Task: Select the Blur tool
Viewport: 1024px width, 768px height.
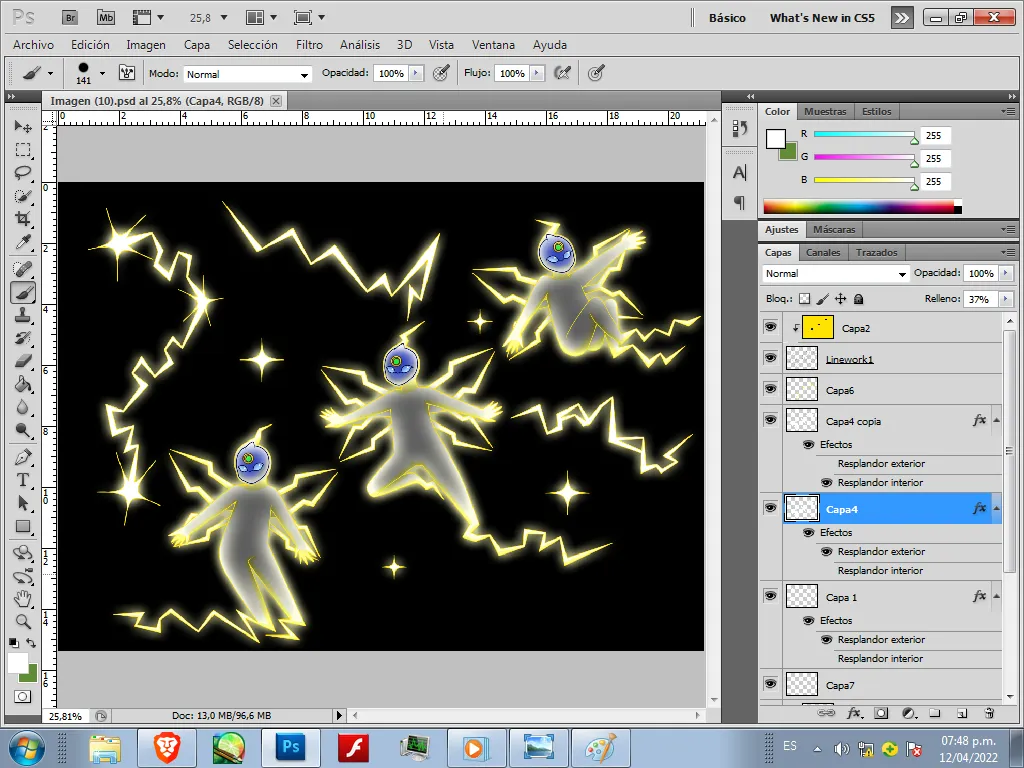Action: pyautogui.click(x=23, y=407)
